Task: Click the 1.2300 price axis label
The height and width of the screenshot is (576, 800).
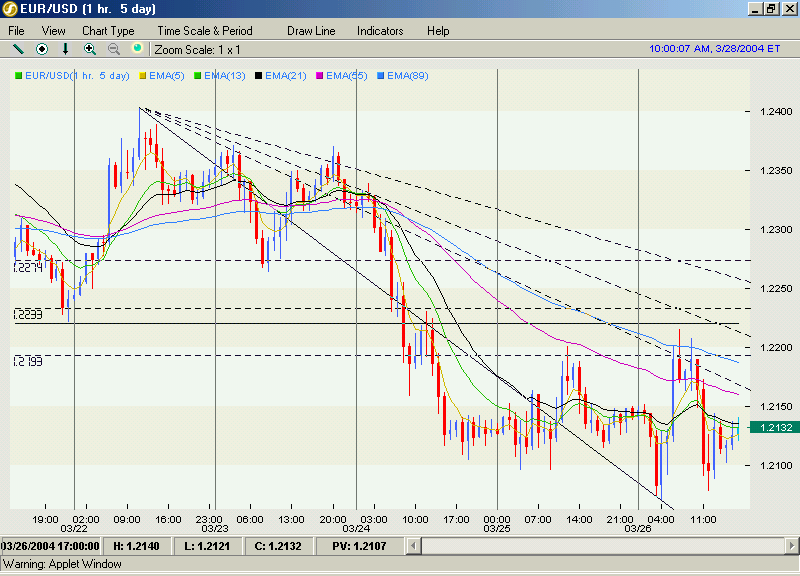Action: click(776, 230)
